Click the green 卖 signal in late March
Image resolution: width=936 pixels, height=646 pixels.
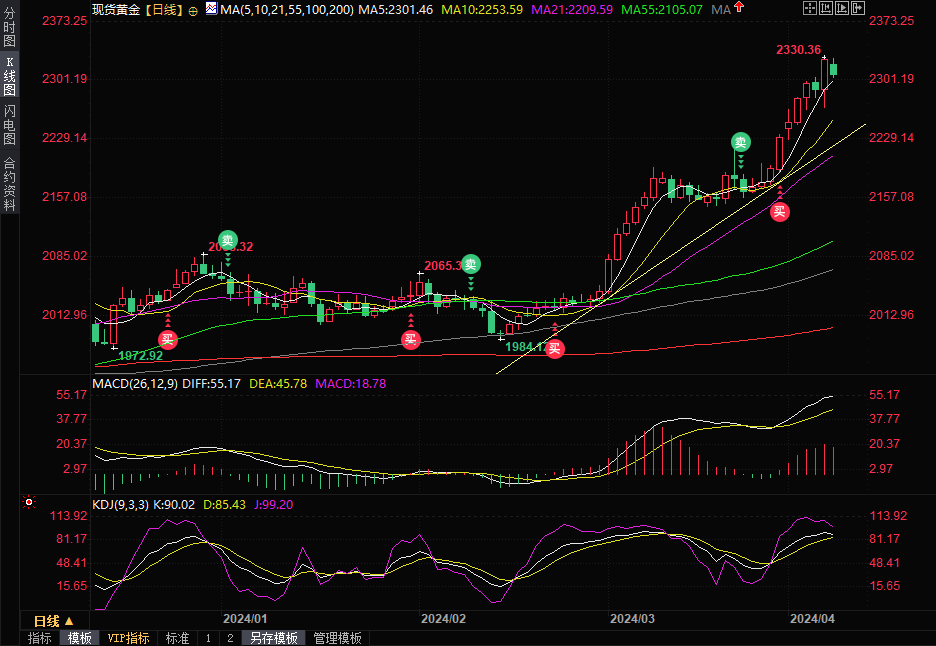click(x=740, y=142)
